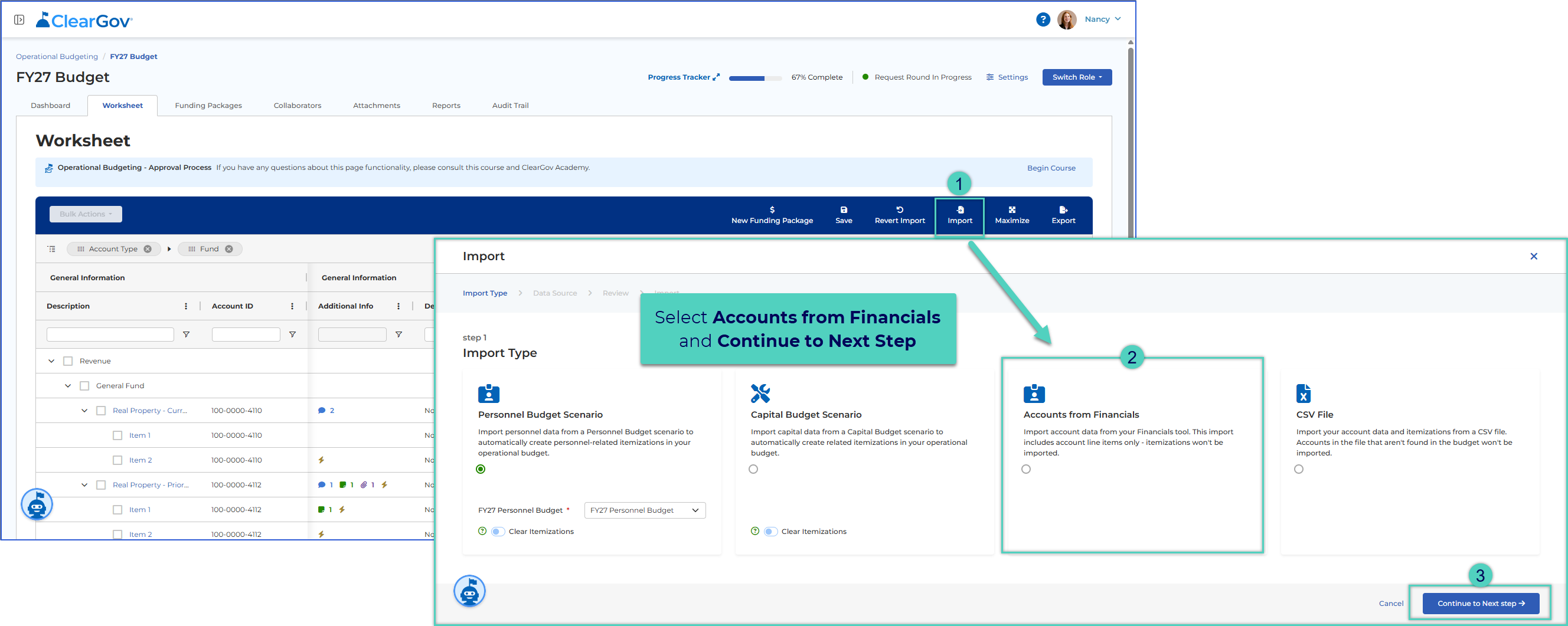Open the Switch Role dropdown
Image resolution: width=1568 pixels, height=626 pixels.
(x=1076, y=77)
